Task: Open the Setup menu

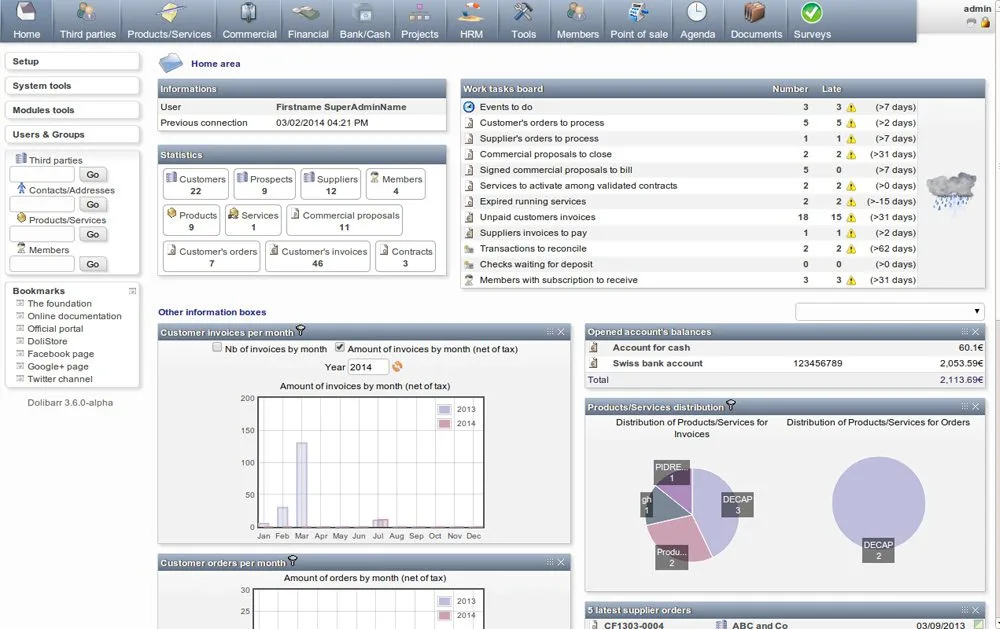Action: click(72, 61)
